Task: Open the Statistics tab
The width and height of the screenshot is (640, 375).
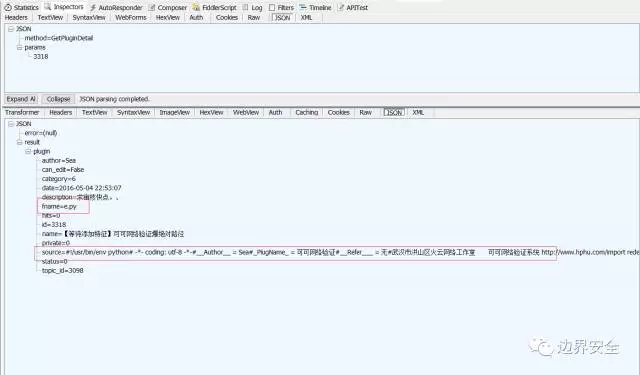Action: pos(21,8)
